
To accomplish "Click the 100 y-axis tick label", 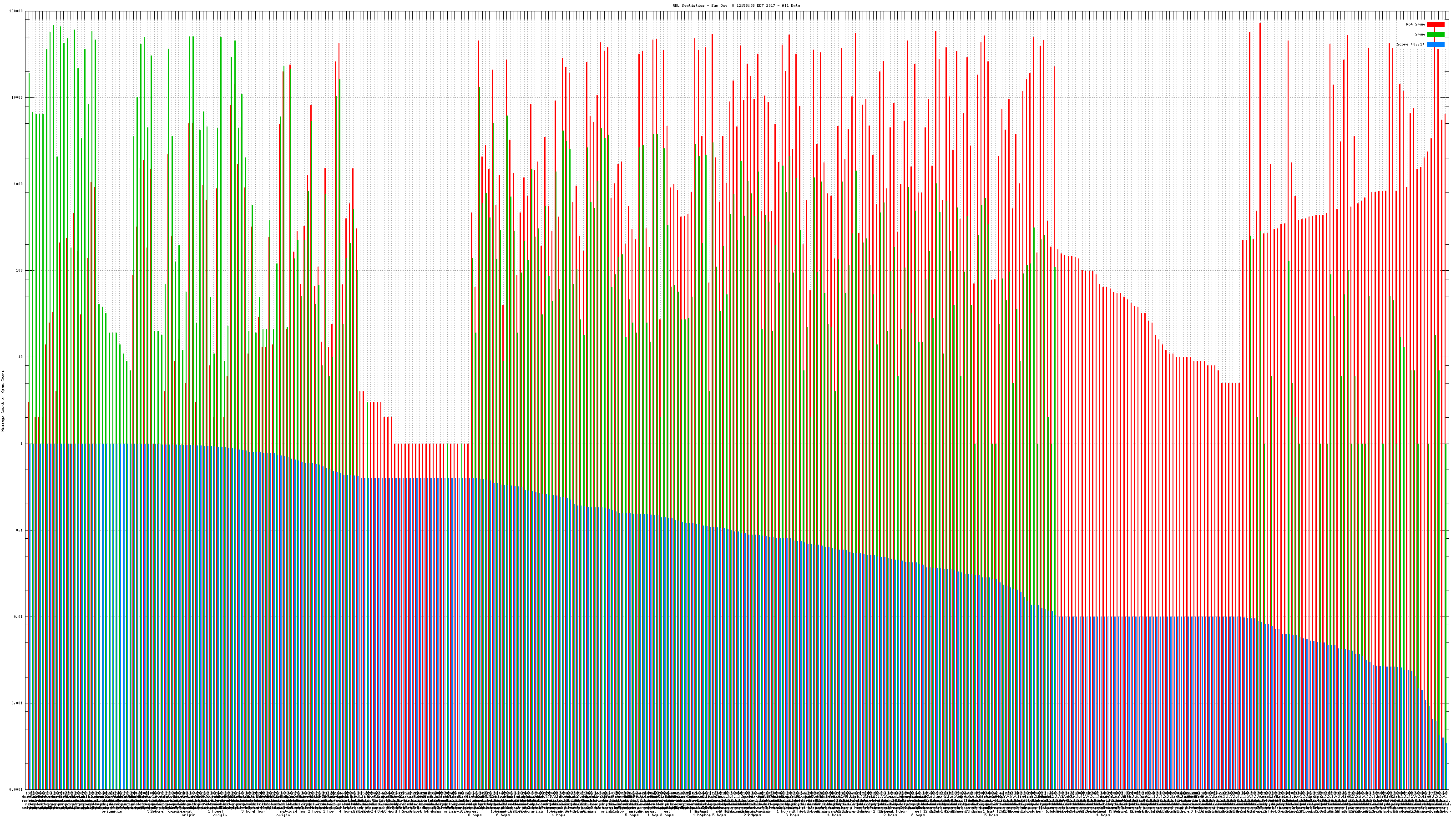I will pyautogui.click(x=20, y=271).
